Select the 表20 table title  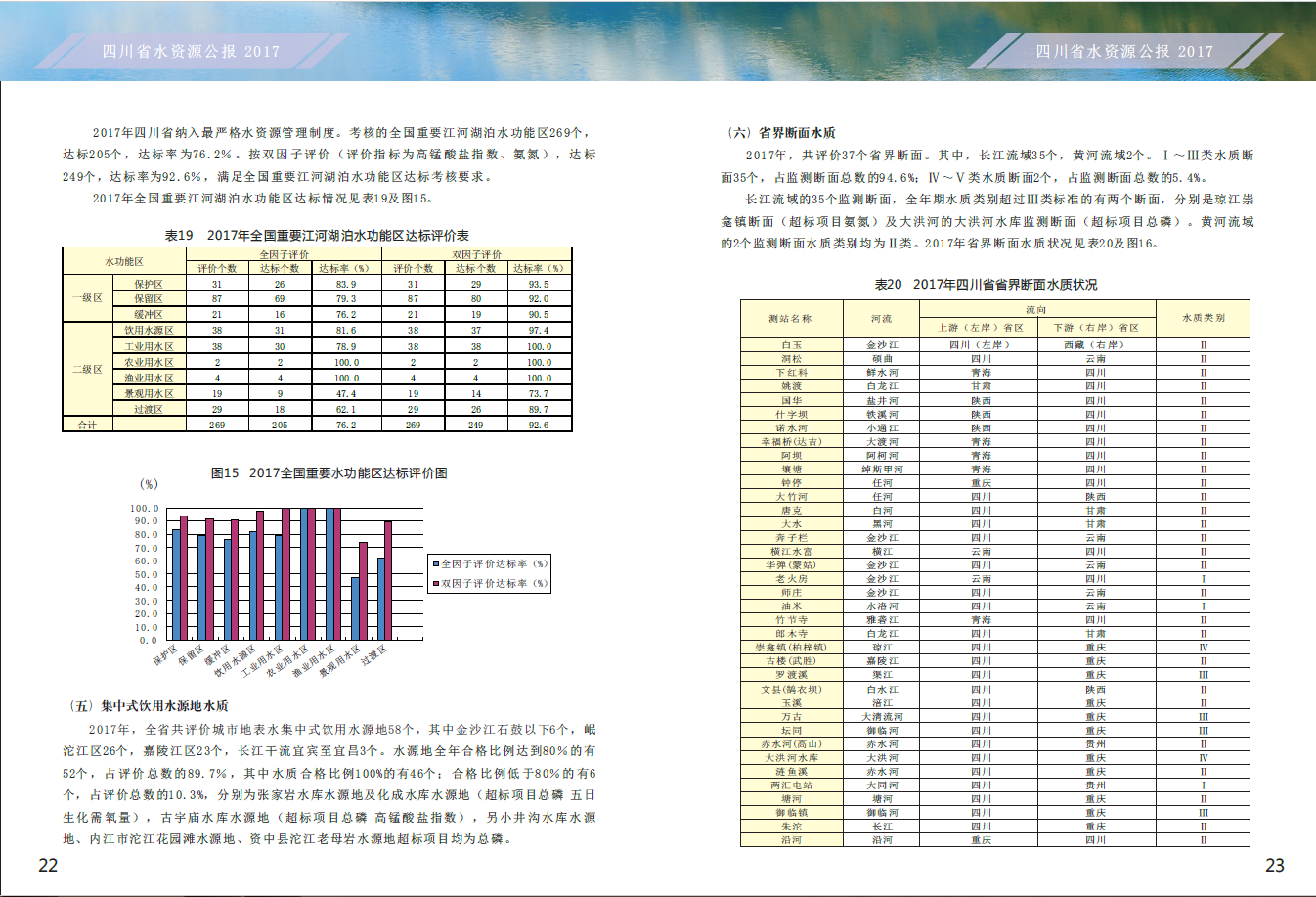[986, 285]
